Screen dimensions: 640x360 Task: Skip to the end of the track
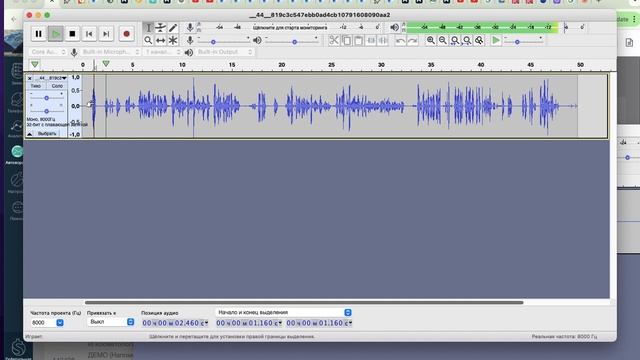pos(106,34)
